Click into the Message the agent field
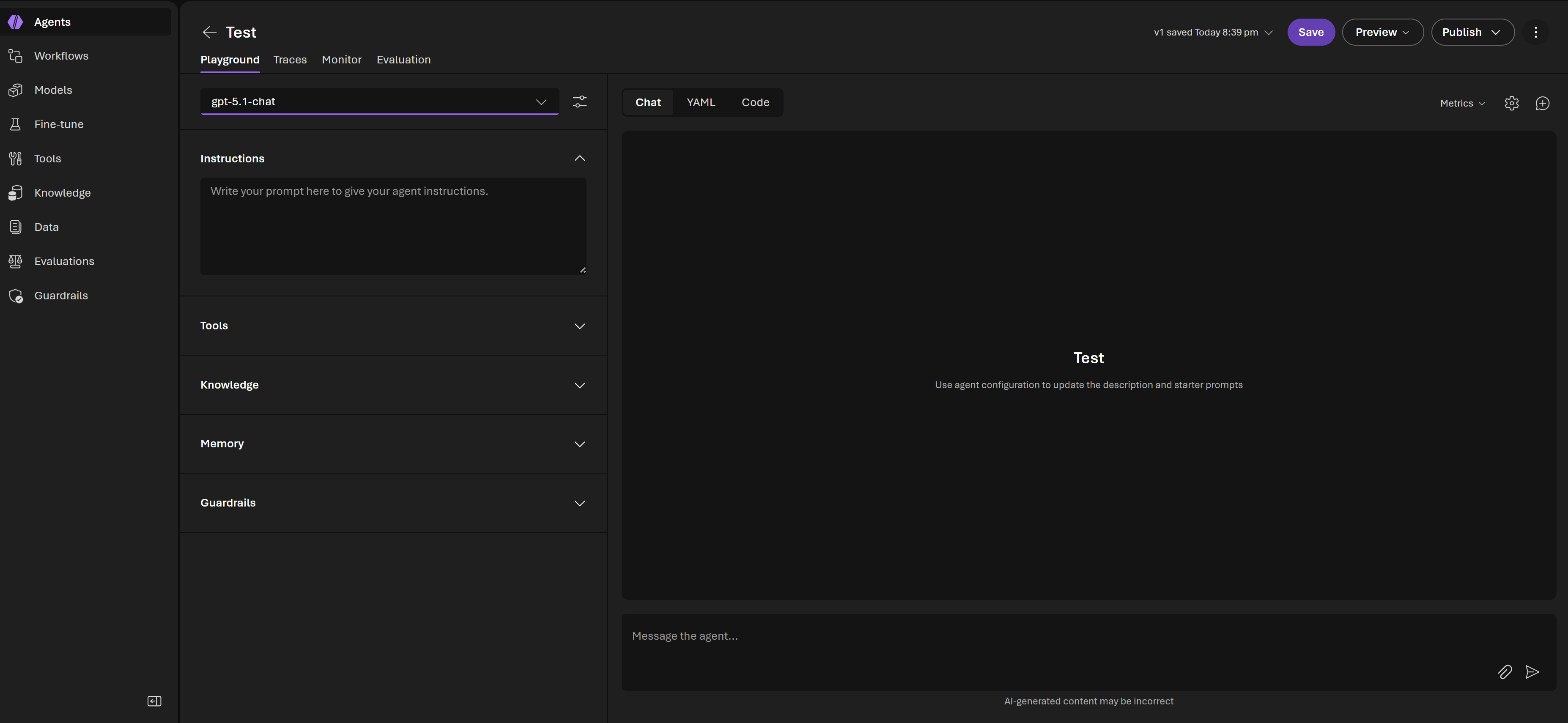 click(x=1035, y=637)
